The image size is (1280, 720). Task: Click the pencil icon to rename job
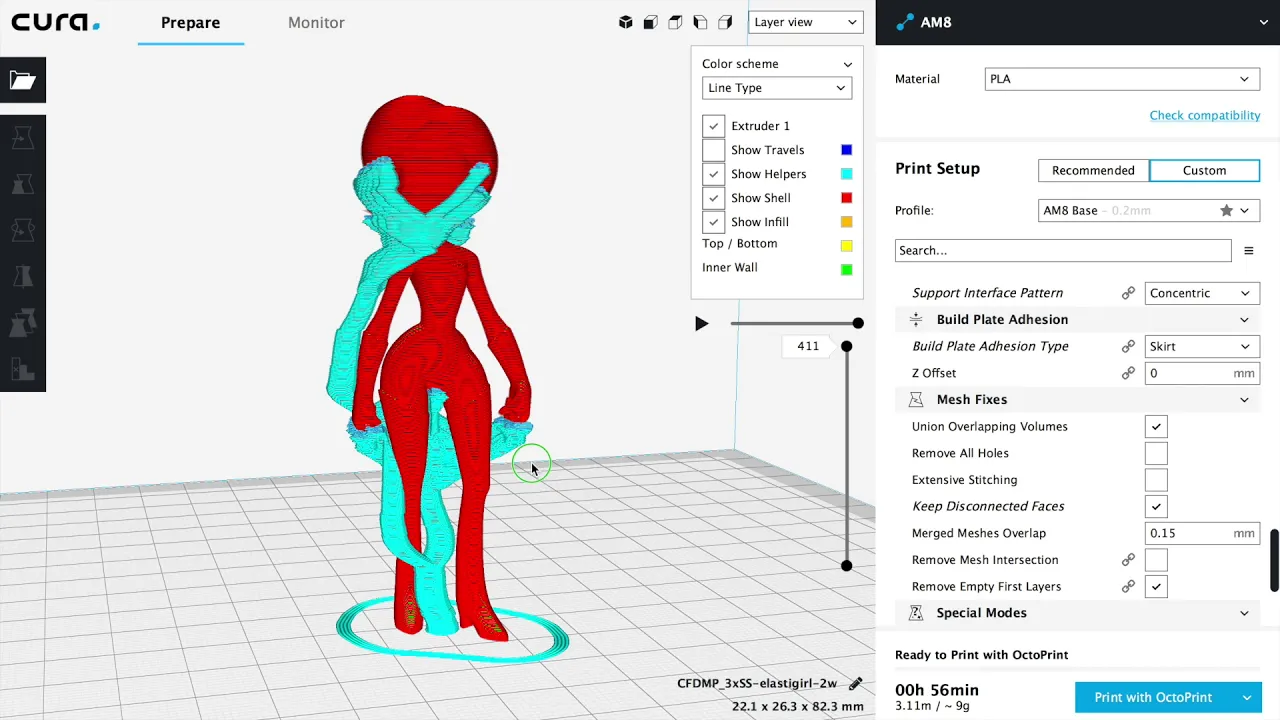click(x=855, y=684)
